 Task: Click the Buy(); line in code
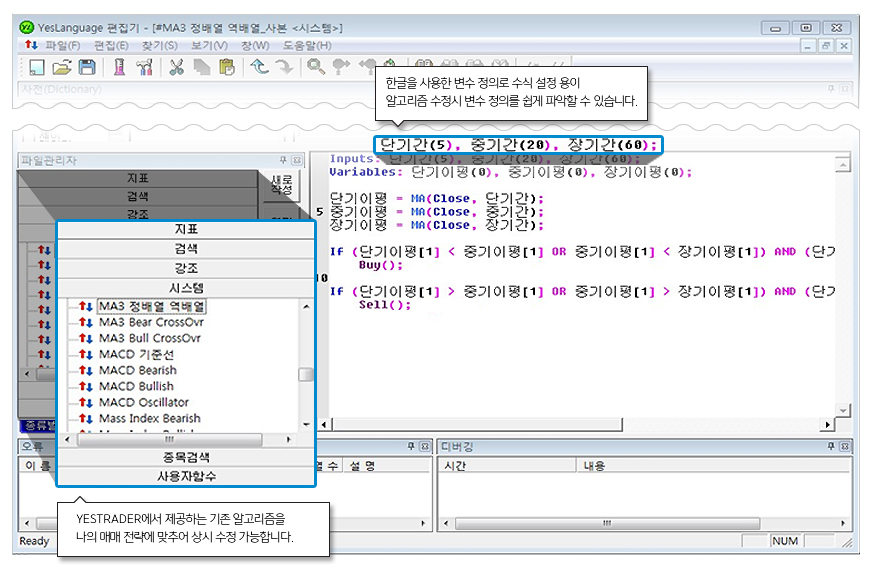point(381,265)
